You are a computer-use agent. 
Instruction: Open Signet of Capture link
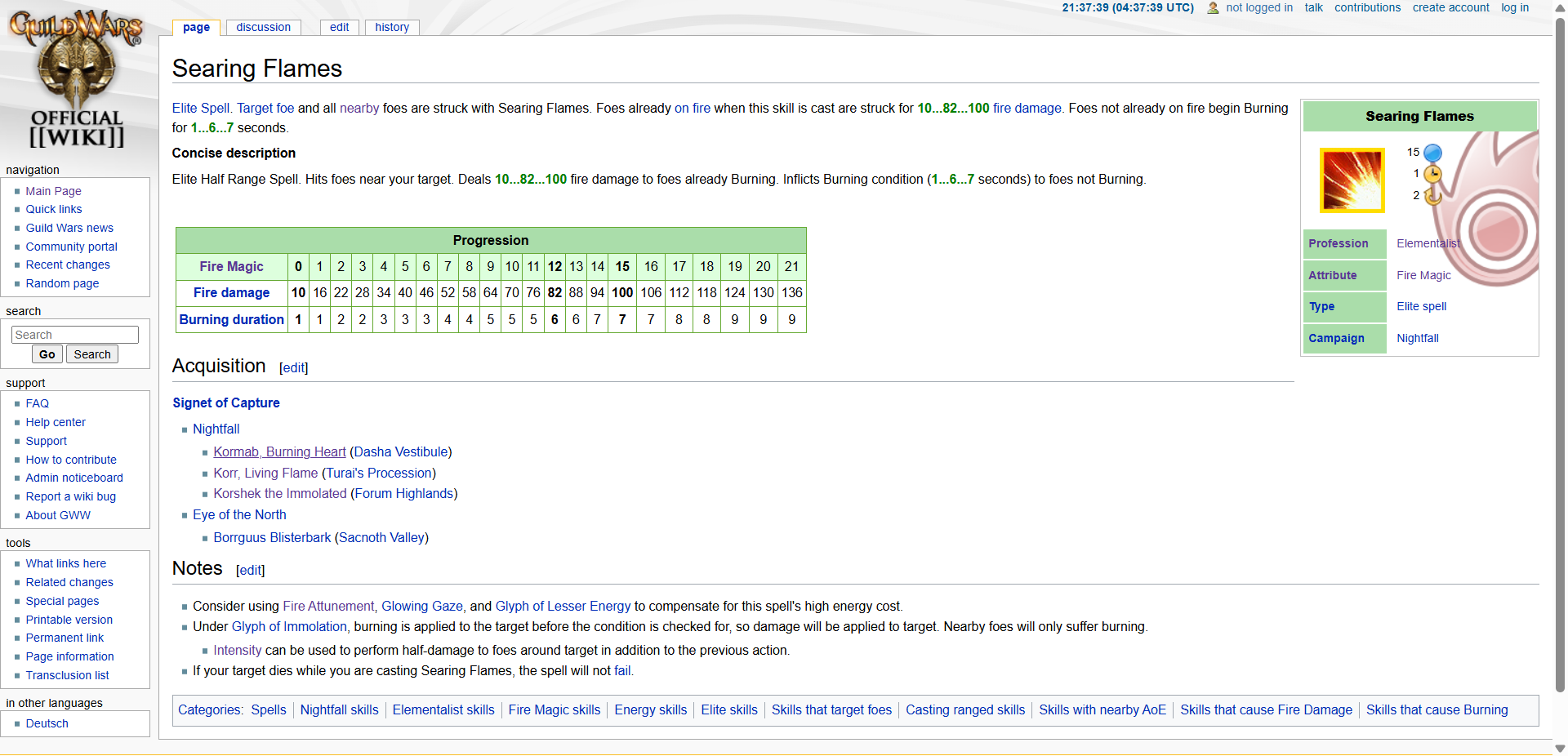(226, 402)
